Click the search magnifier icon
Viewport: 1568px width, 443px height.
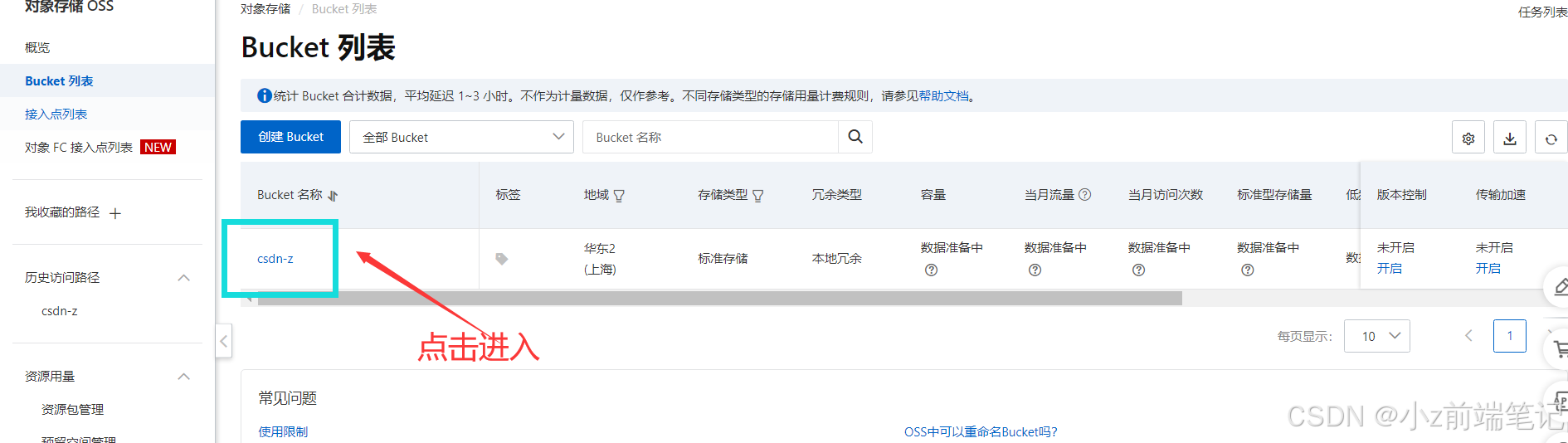[x=855, y=137]
